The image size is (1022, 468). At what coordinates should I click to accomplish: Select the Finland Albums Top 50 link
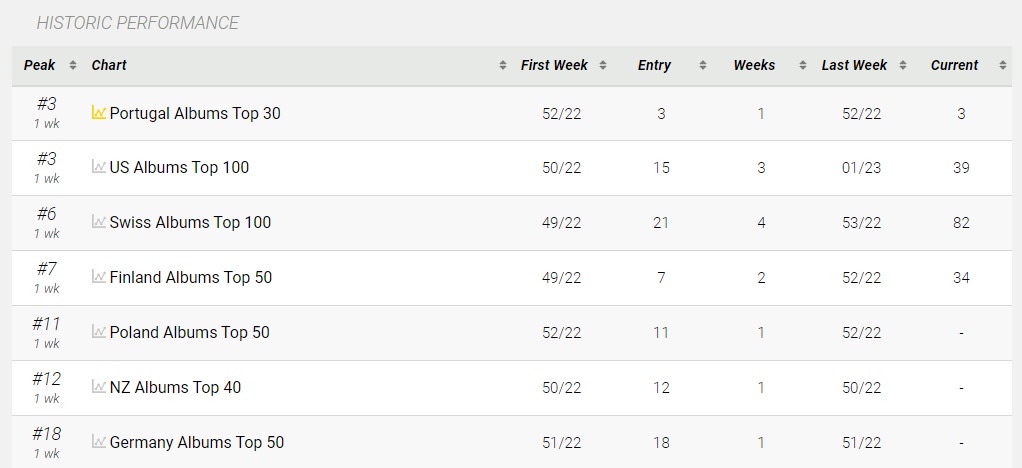point(191,277)
